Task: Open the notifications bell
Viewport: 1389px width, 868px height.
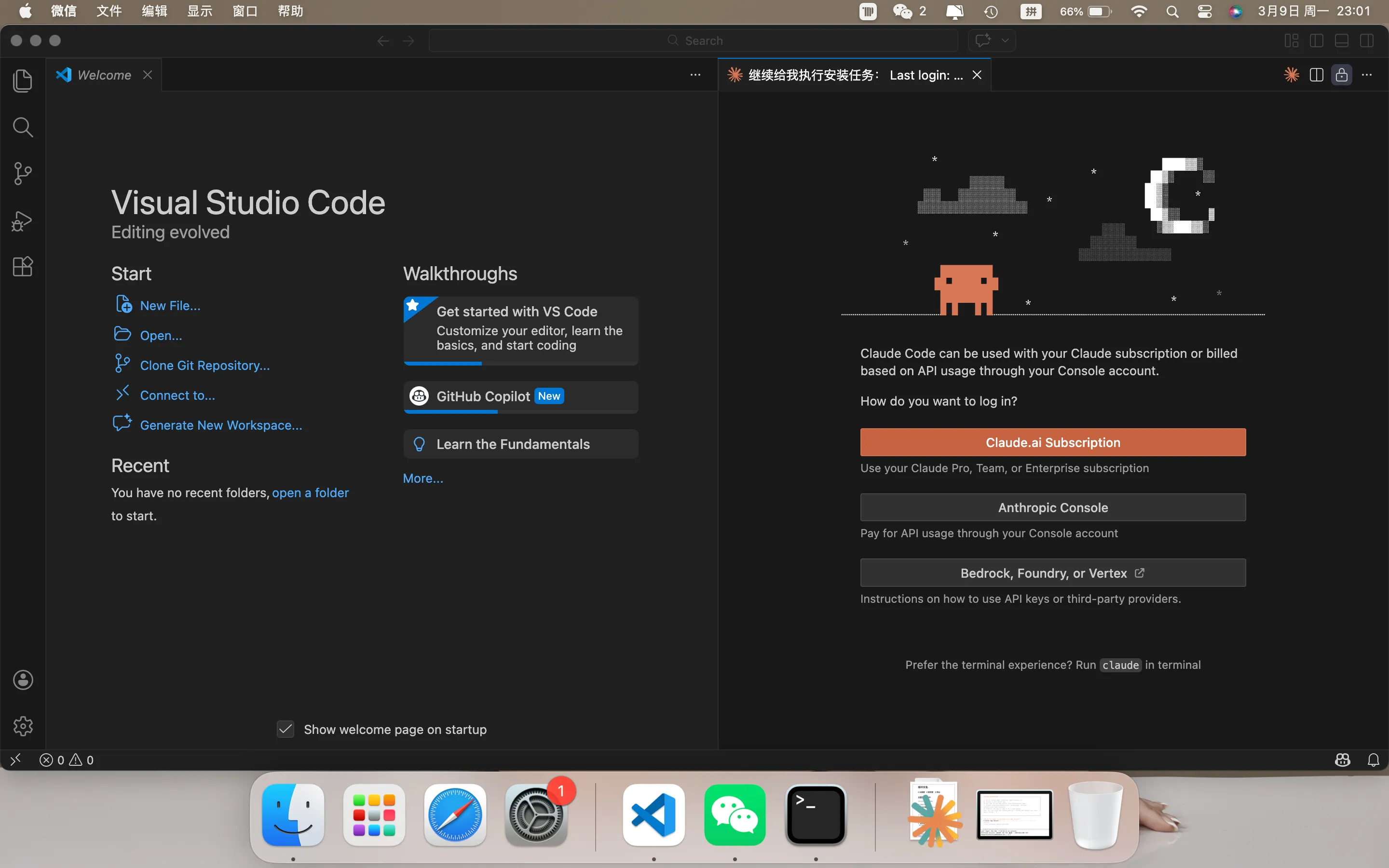Action: point(1373,760)
